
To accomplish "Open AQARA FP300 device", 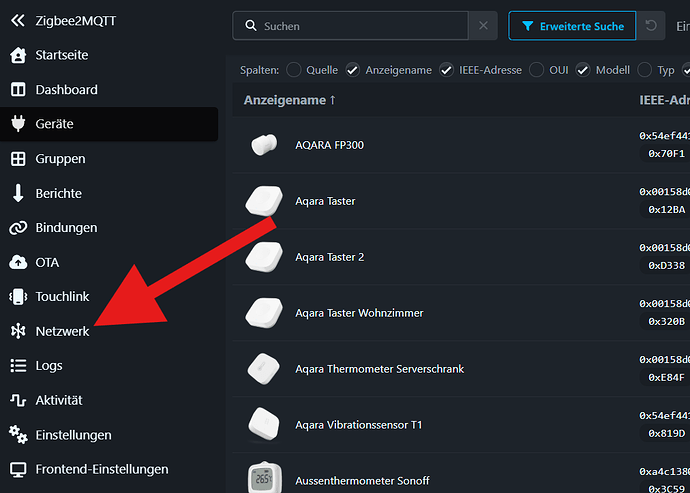I will [330, 145].
